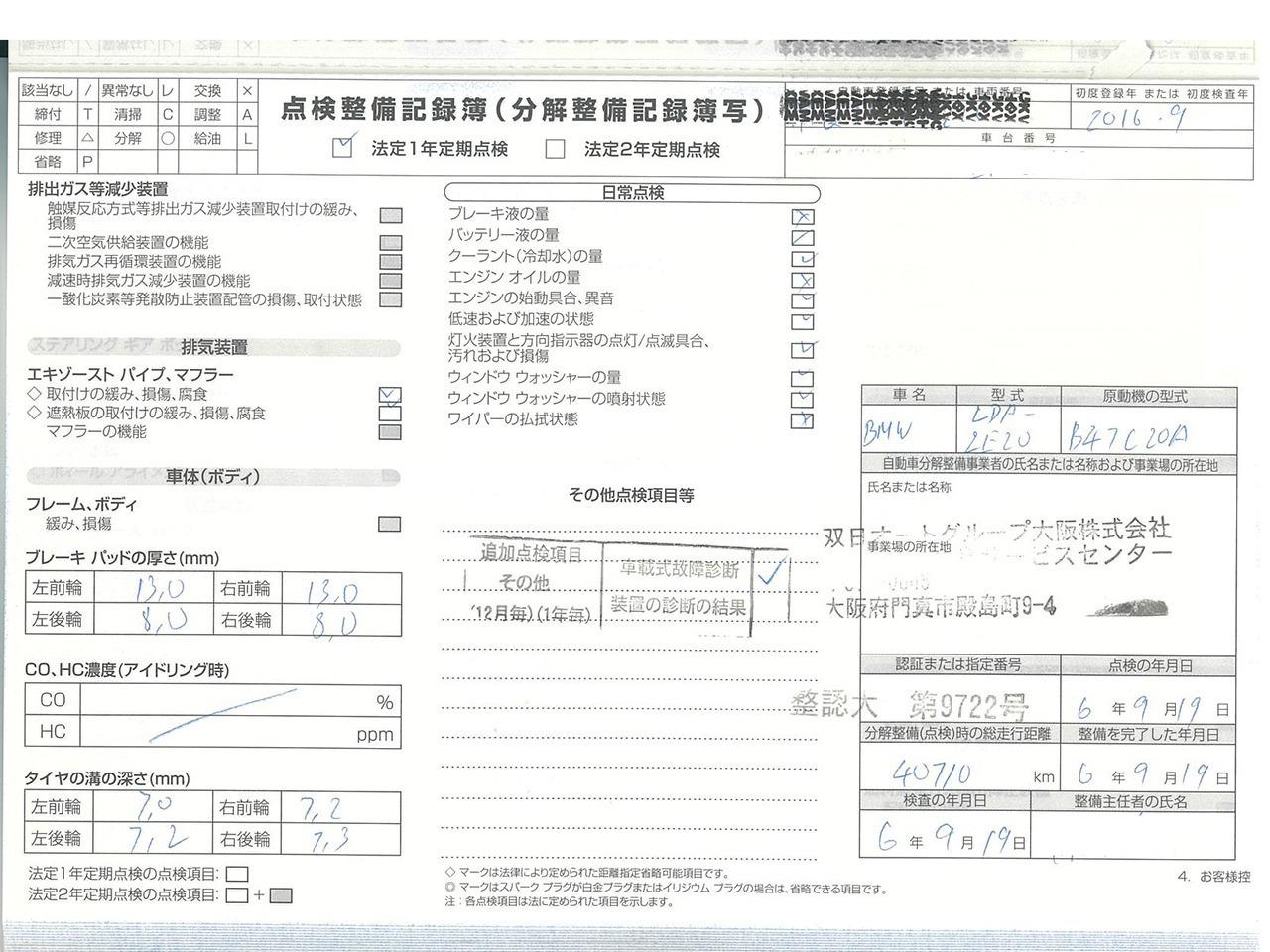Uncheck the 法定1年定期点検 checkbox
The image size is (1270, 952).
pos(342,148)
